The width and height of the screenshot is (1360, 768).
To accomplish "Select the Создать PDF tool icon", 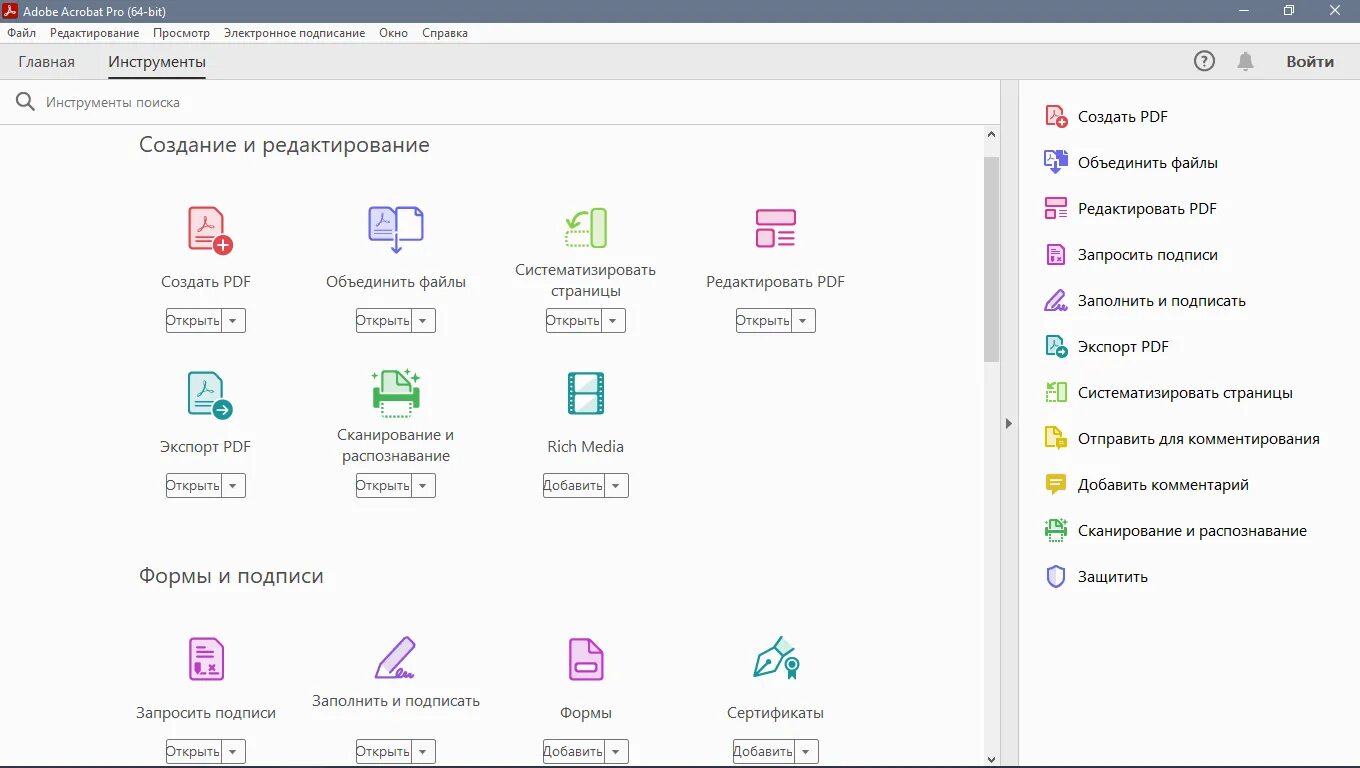I will (x=205, y=228).
